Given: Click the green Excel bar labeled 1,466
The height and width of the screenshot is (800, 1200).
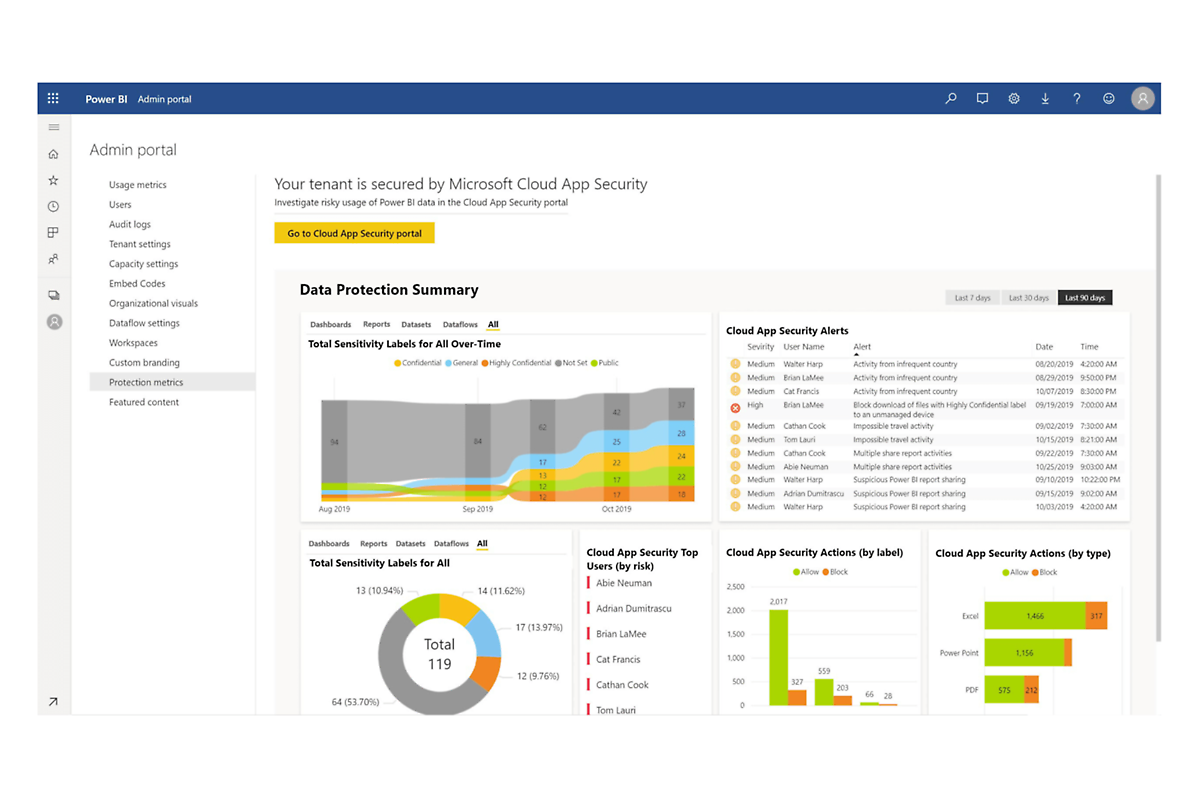Looking at the screenshot, I should click(1036, 616).
